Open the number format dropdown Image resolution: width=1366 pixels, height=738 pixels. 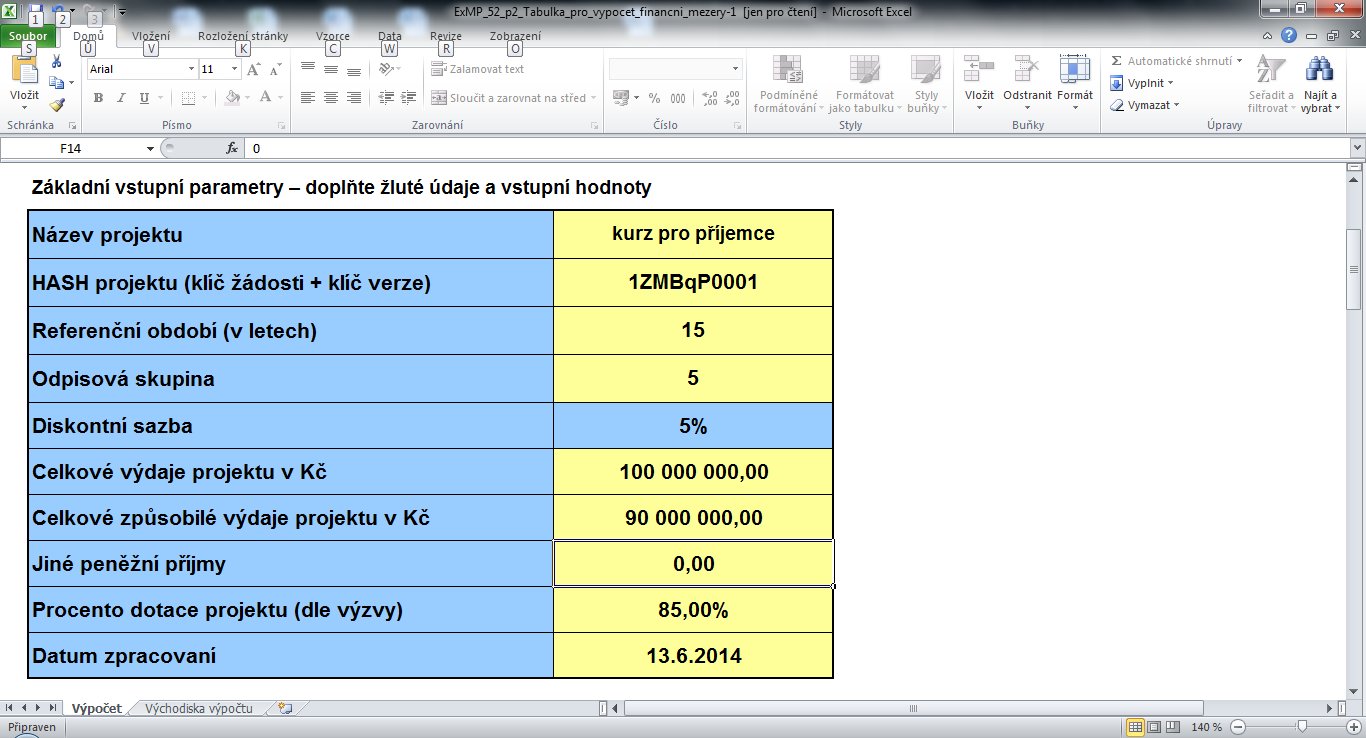[736, 69]
